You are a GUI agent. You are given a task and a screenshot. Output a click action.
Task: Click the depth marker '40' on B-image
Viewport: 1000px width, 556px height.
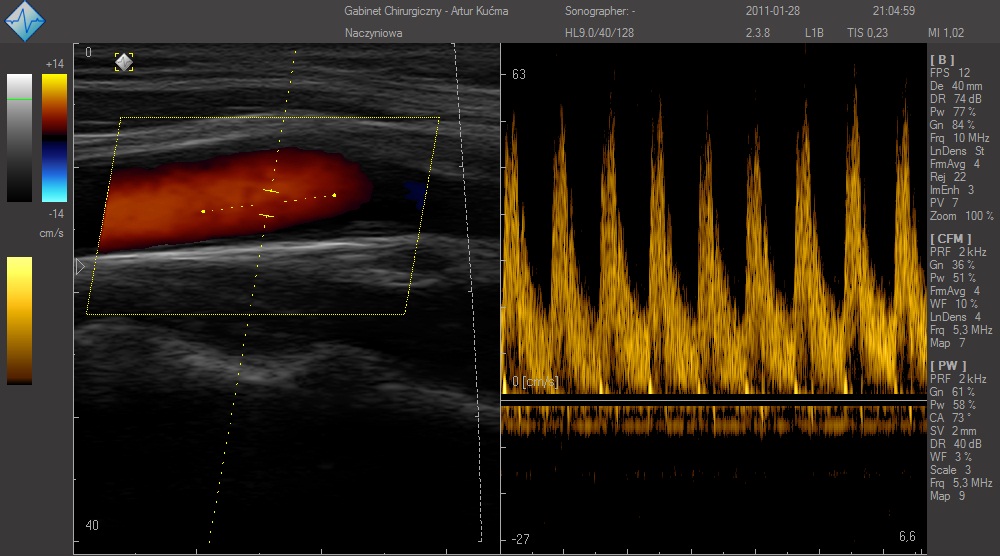click(92, 525)
